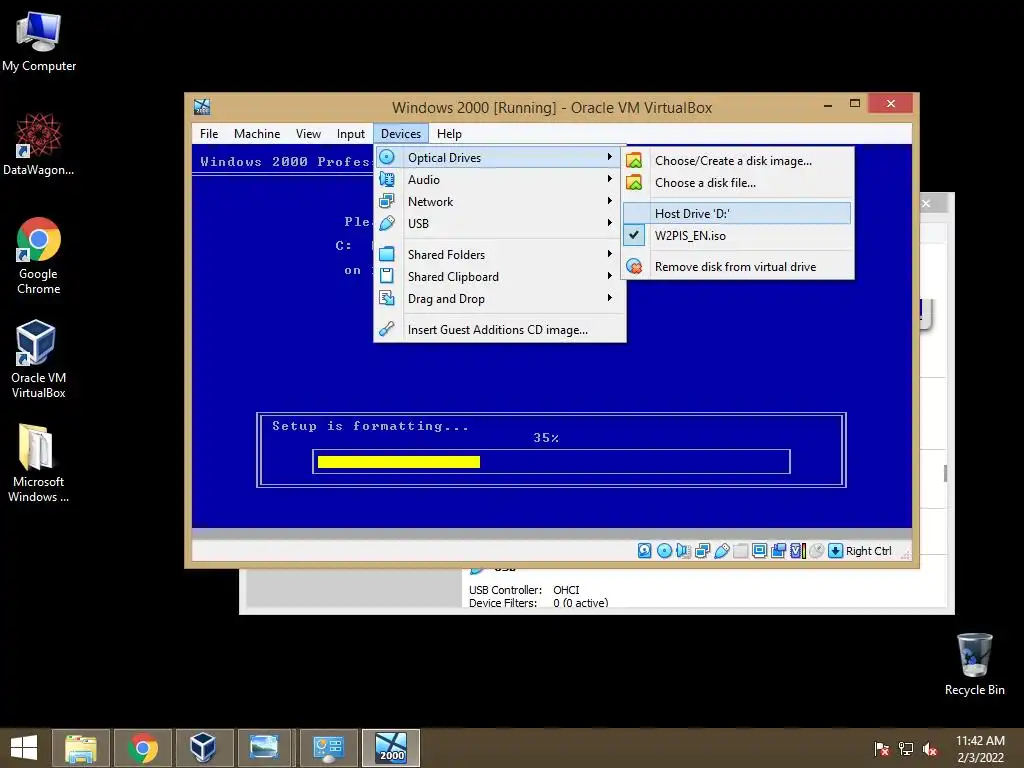Click the shared folders status bar icon
This screenshot has width=1024, height=768.
tap(741, 551)
